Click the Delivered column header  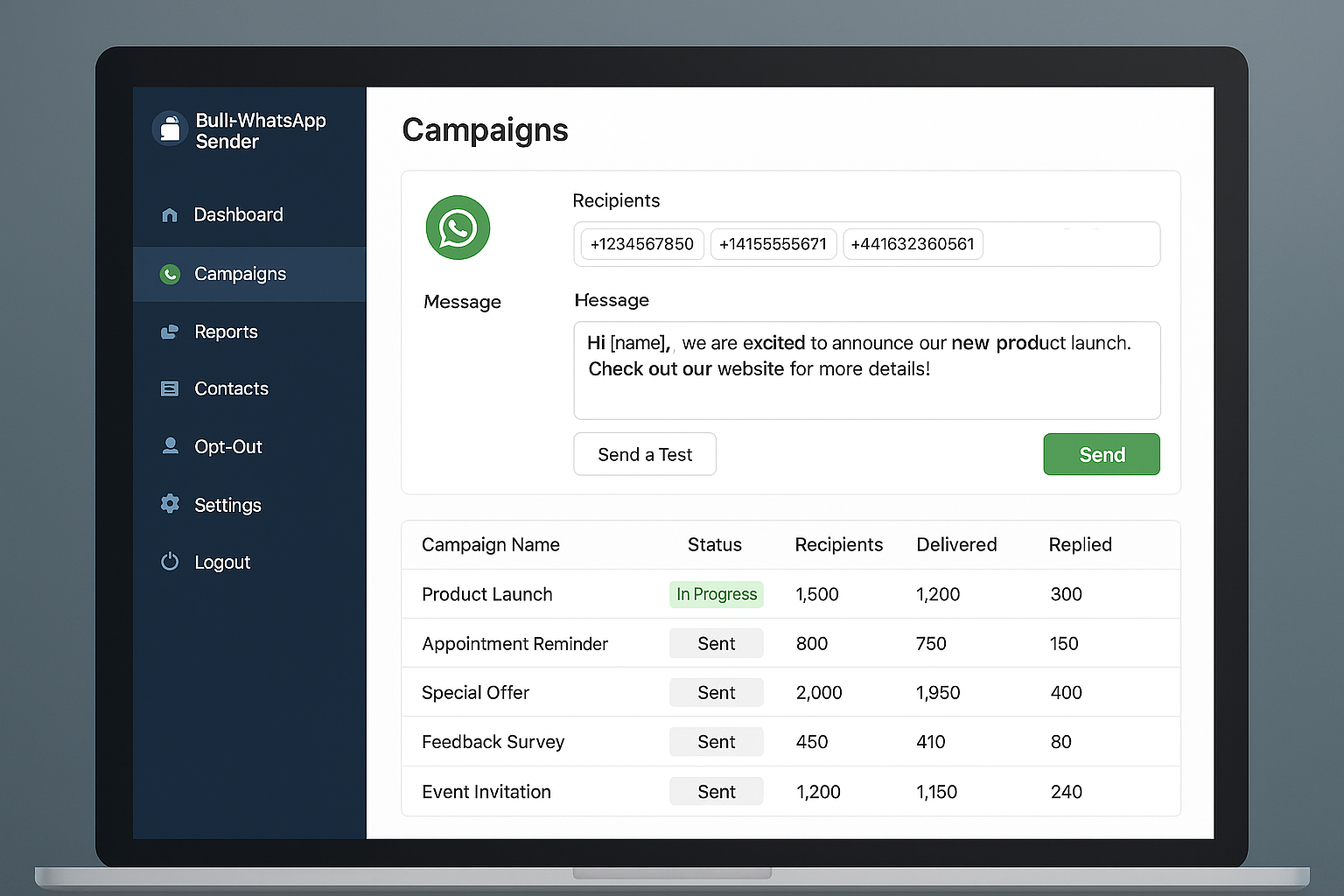pyautogui.click(x=956, y=544)
